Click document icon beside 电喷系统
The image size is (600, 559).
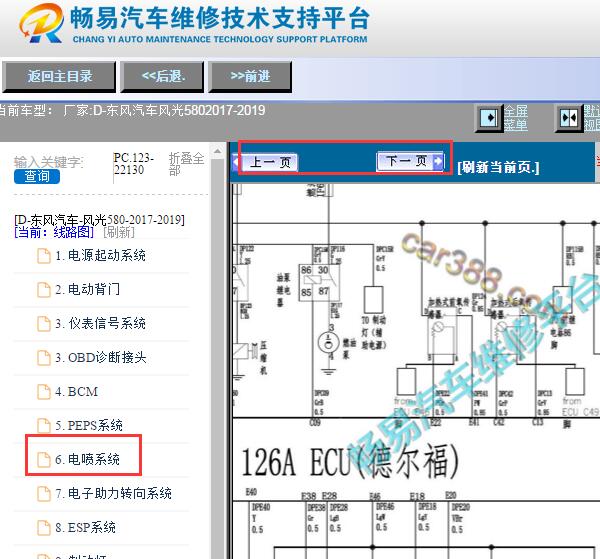coord(44,460)
